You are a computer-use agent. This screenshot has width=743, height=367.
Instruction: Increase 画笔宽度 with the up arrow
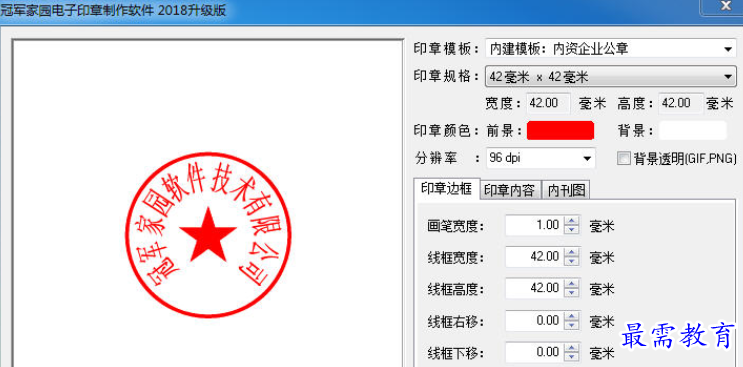tap(572, 221)
